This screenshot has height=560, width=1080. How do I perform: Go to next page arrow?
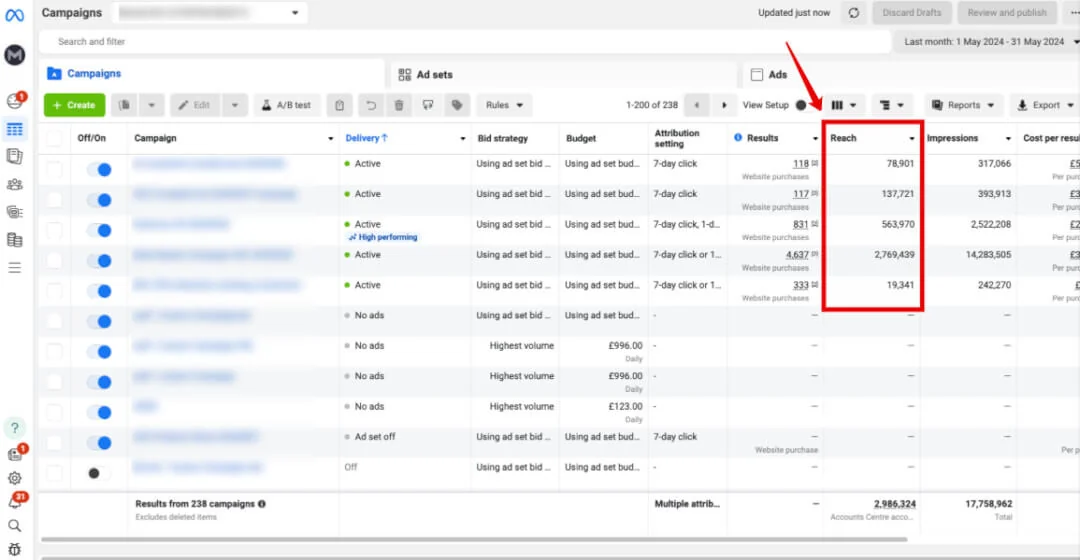(724, 105)
